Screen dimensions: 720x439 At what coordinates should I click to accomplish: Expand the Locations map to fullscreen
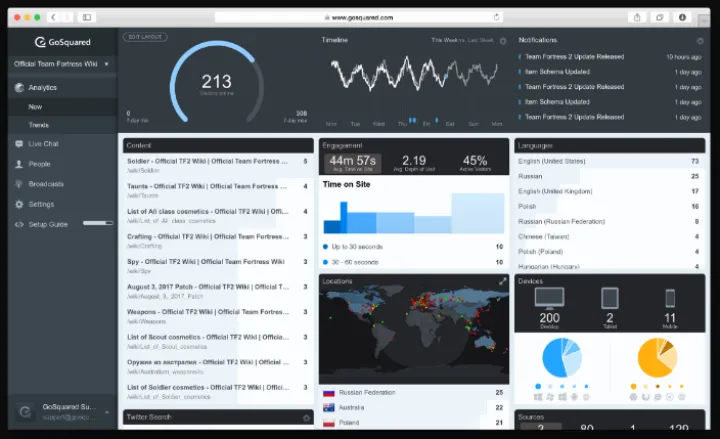(x=503, y=282)
